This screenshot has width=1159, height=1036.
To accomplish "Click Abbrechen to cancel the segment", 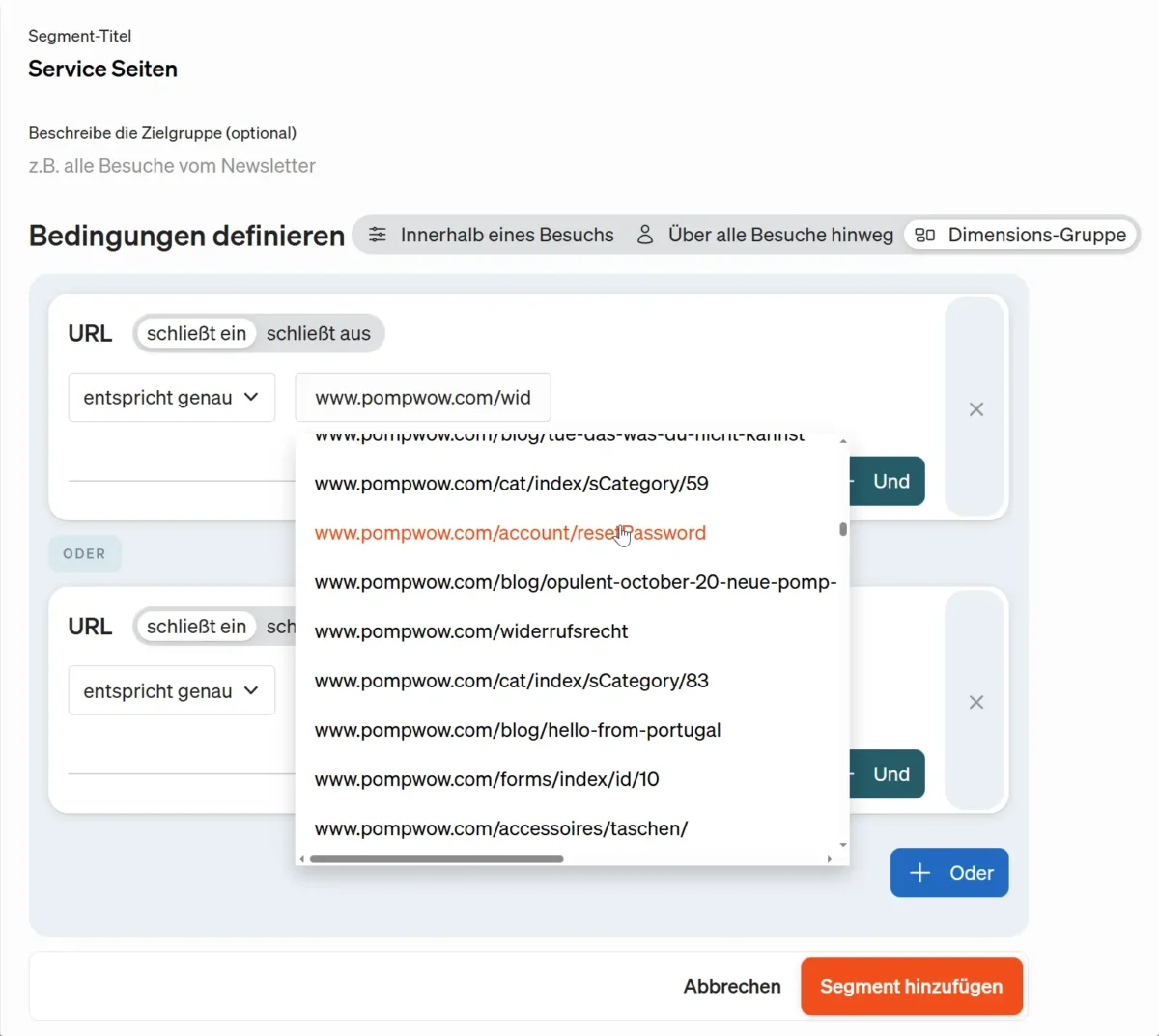I will pos(732,986).
